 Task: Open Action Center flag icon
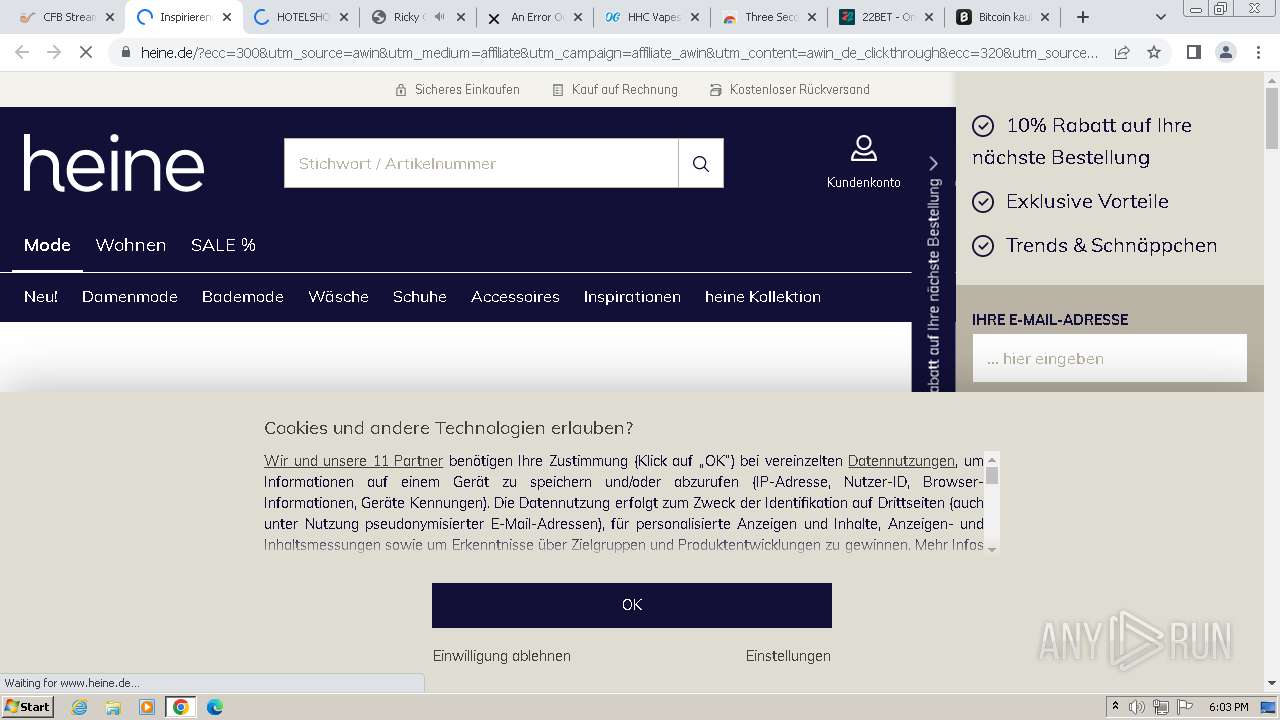(x=1185, y=707)
